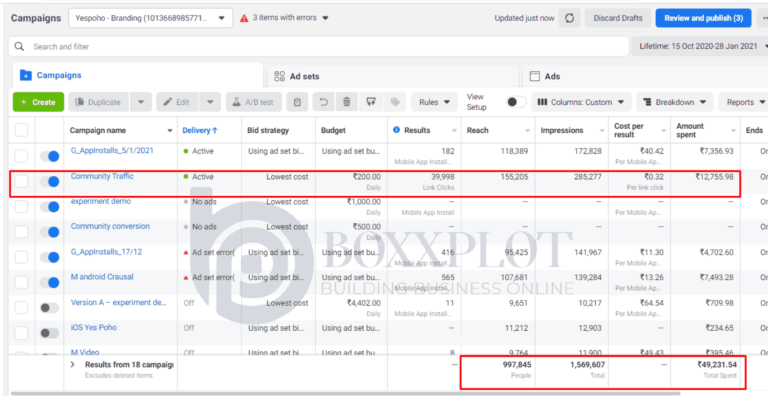Expand Results from 18 campaigns row
768x396 pixels.
tap(72, 365)
